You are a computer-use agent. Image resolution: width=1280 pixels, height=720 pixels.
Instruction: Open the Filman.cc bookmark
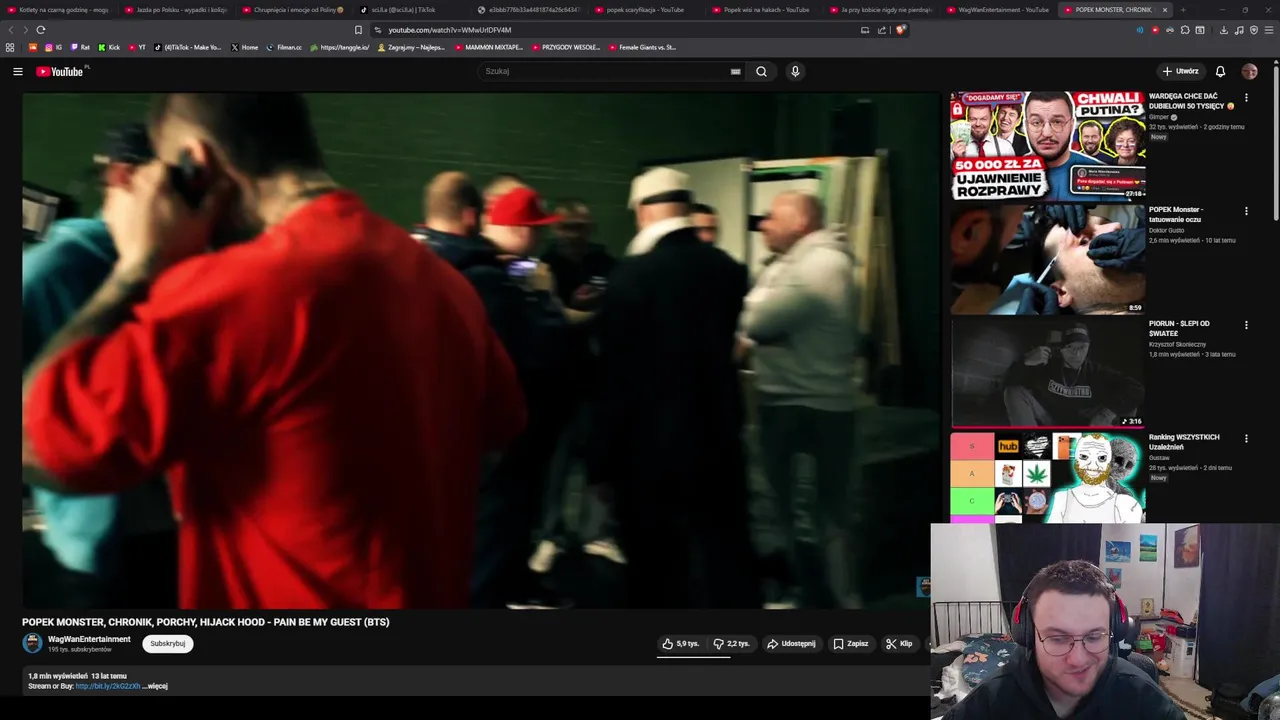[284, 47]
